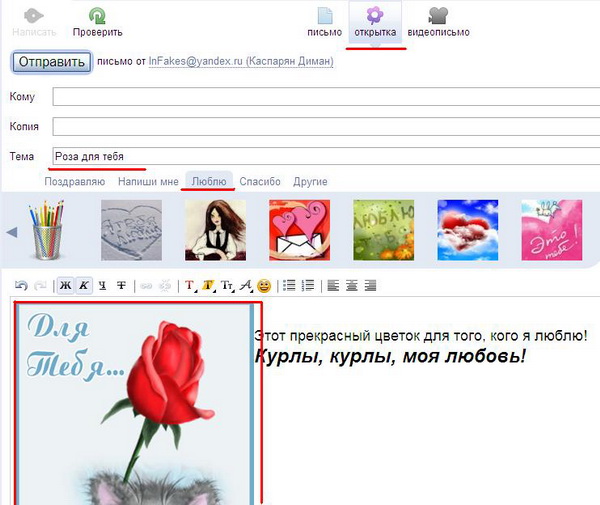600x505 pixels.
Task: Click the redo icon
Action: coord(40,285)
